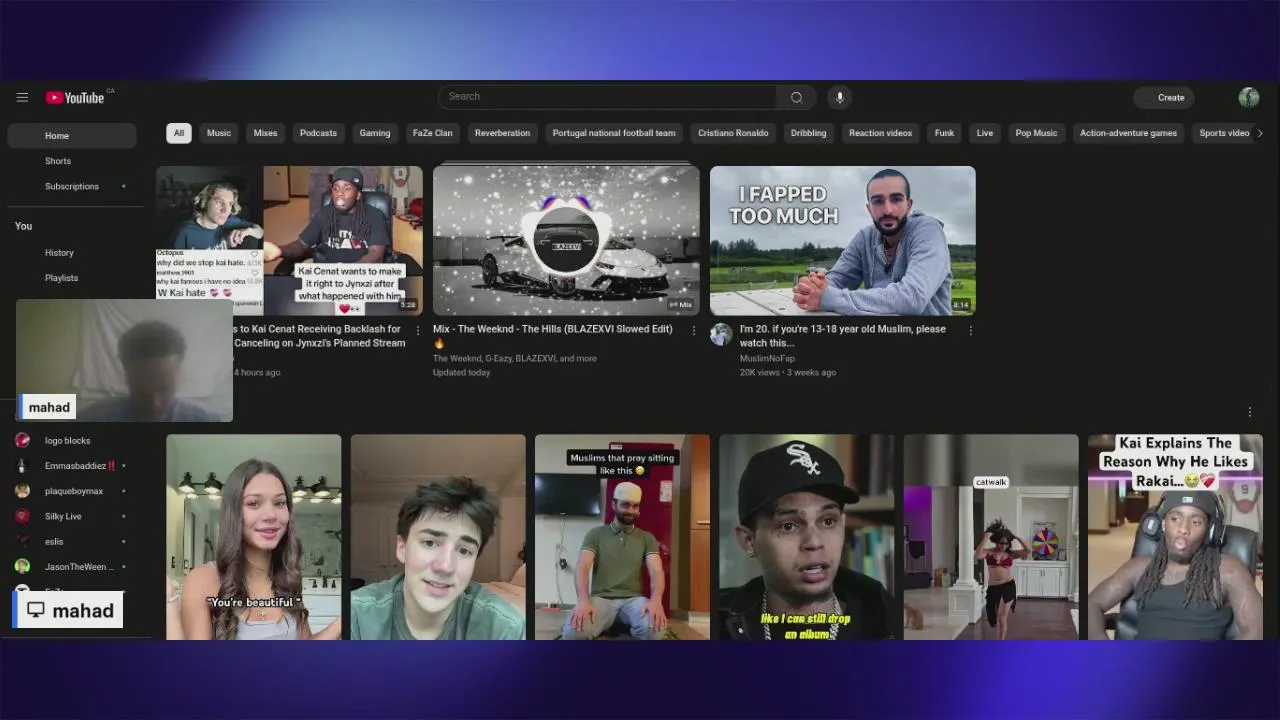Image resolution: width=1280 pixels, height=720 pixels.
Task: Click plaqueboymax channel avatar
Action: click(x=22, y=491)
